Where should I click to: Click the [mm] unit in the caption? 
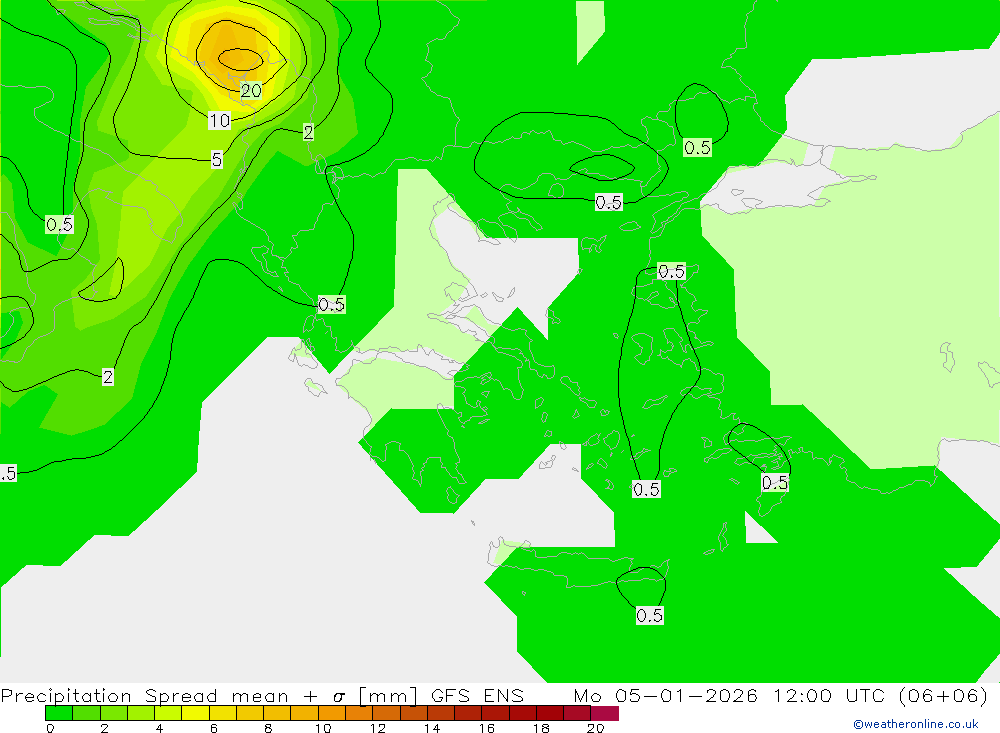[388, 695]
